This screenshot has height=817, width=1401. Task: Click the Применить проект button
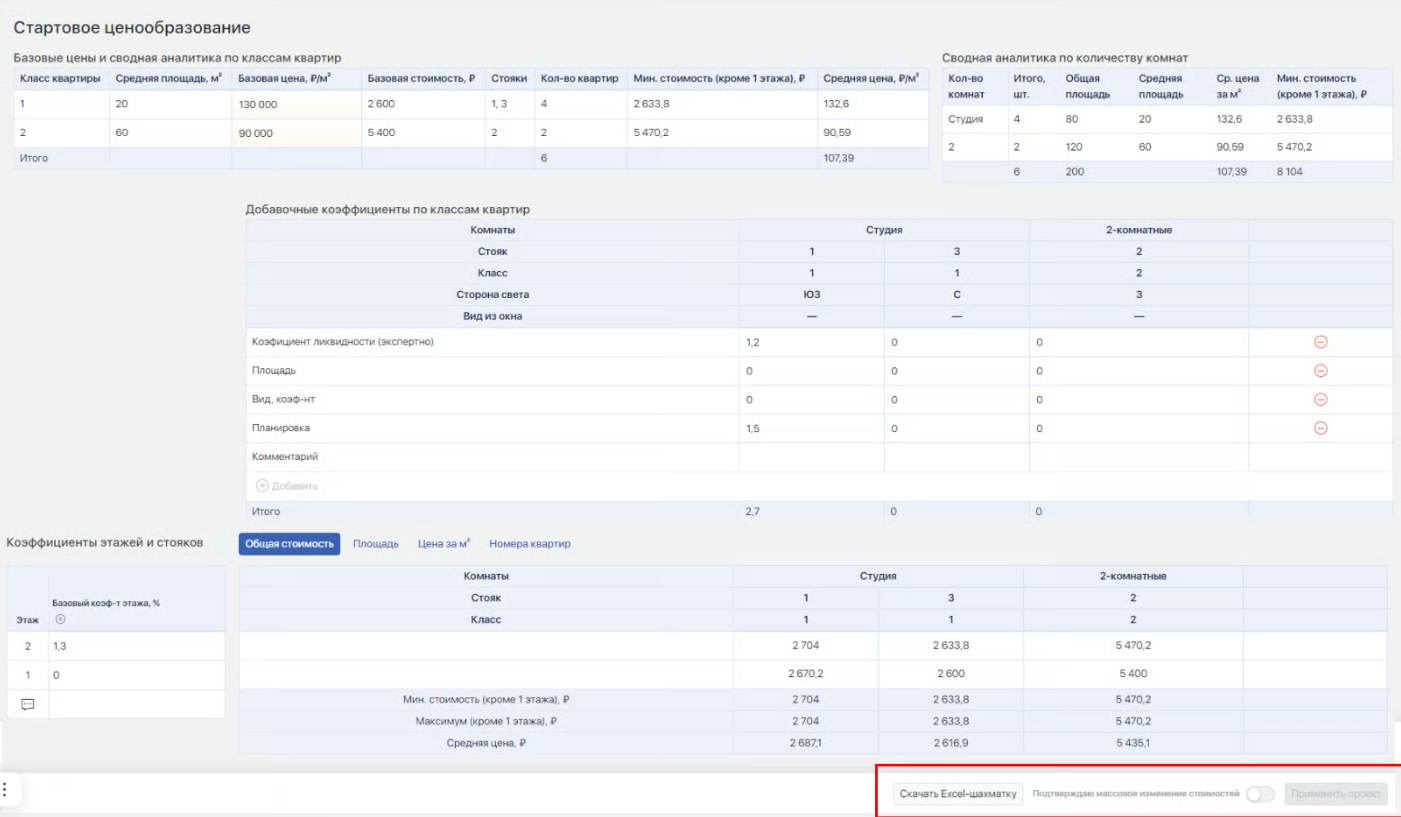1336,794
